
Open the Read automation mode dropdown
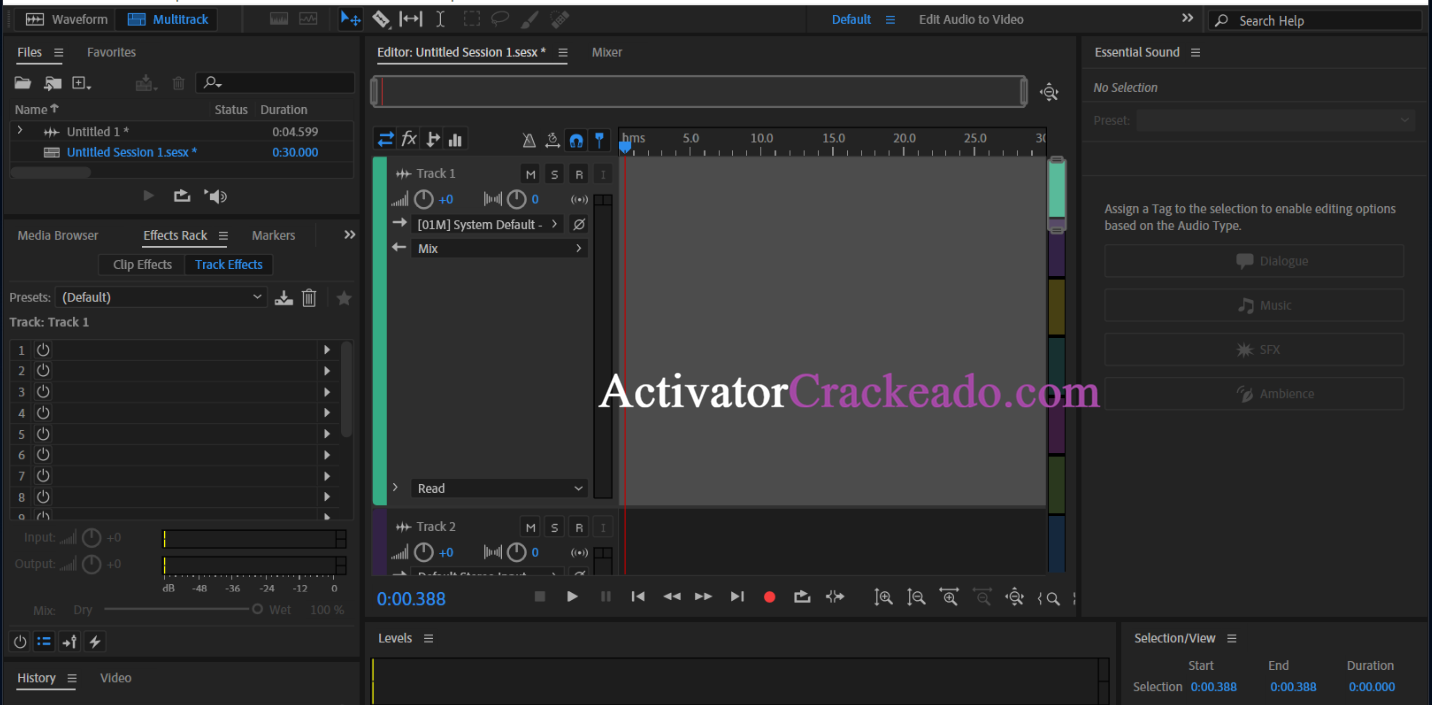[499, 488]
